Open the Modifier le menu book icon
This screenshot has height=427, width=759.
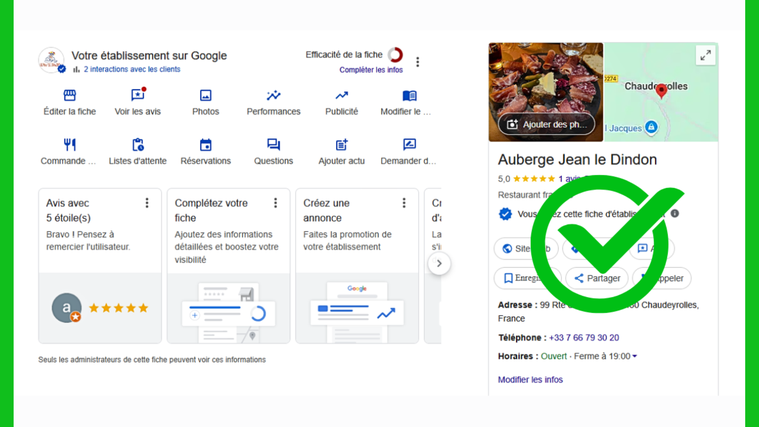tap(409, 95)
